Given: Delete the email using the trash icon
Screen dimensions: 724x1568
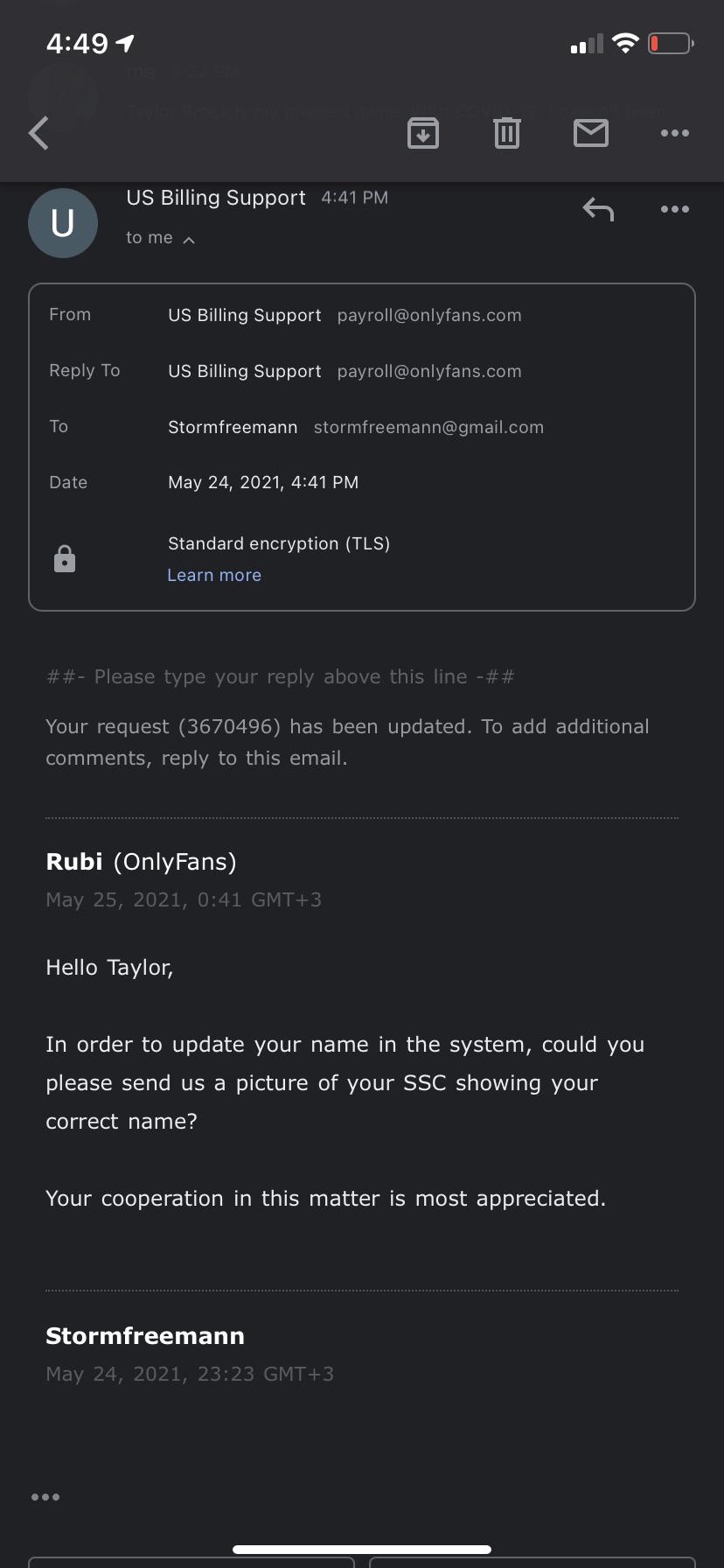Looking at the screenshot, I should (x=507, y=133).
